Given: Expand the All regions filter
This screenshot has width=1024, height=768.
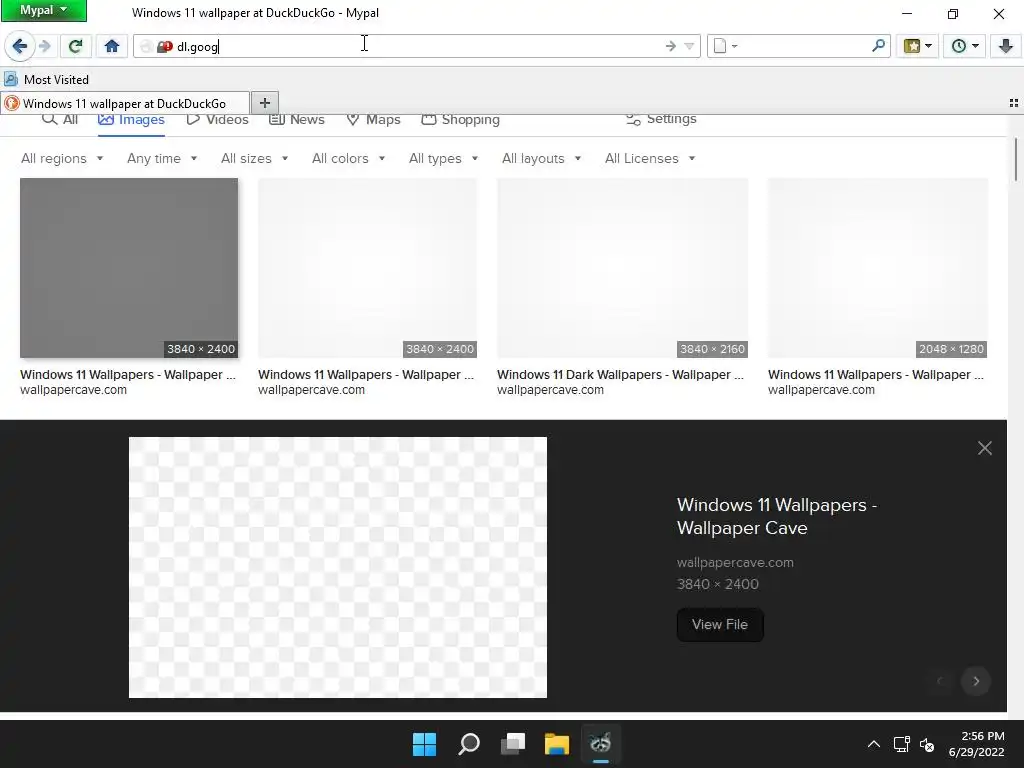Looking at the screenshot, I should click(62, 159).
